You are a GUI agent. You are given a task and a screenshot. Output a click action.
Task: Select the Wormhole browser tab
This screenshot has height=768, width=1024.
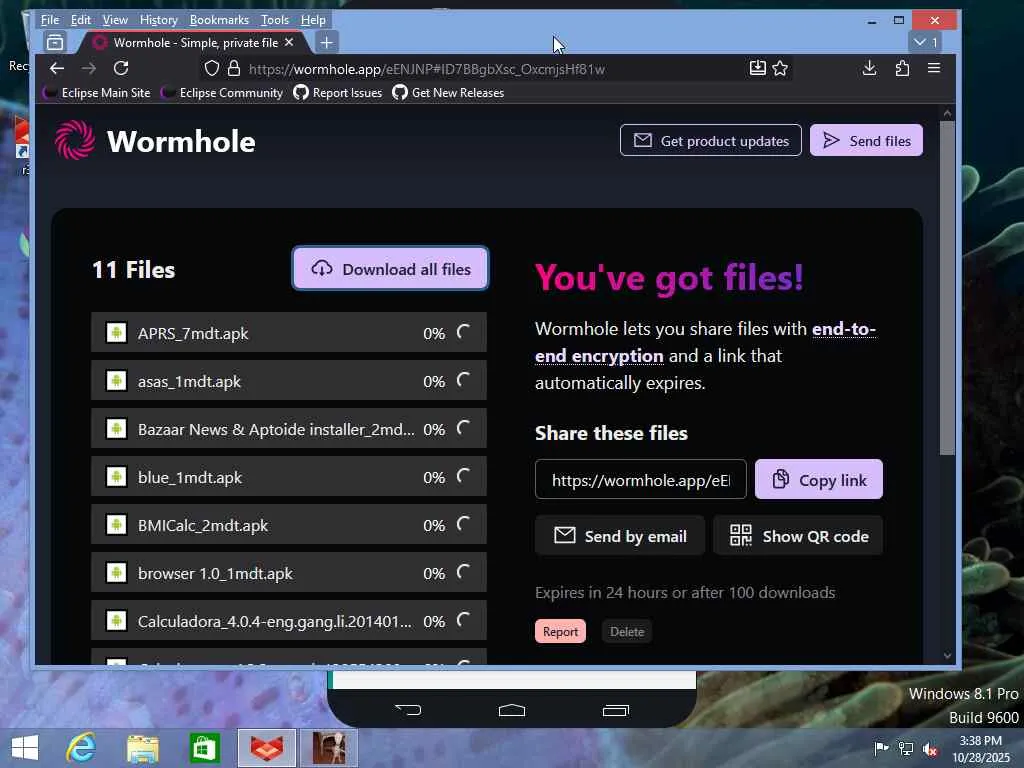click(194, 42)
